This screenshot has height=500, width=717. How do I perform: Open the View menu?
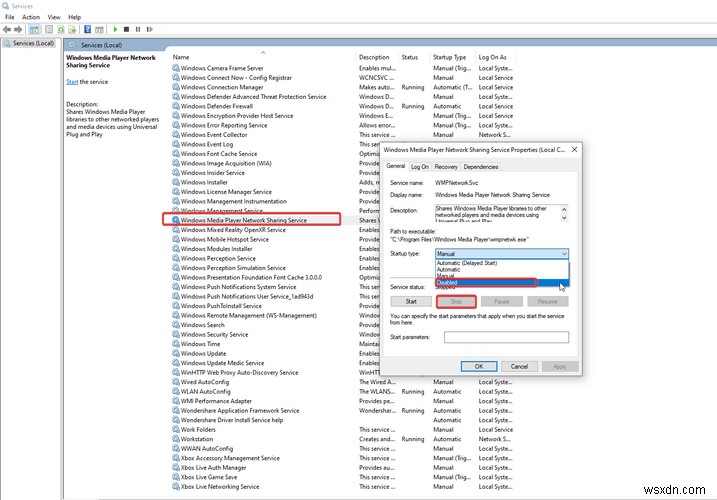point(54,17)
